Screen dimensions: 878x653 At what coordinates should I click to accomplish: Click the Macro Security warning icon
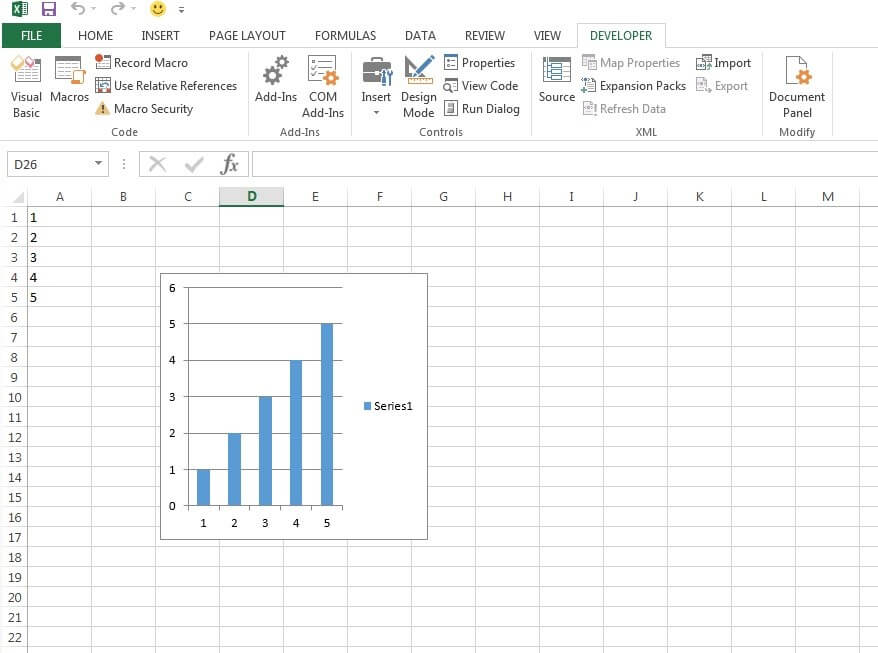102,109
